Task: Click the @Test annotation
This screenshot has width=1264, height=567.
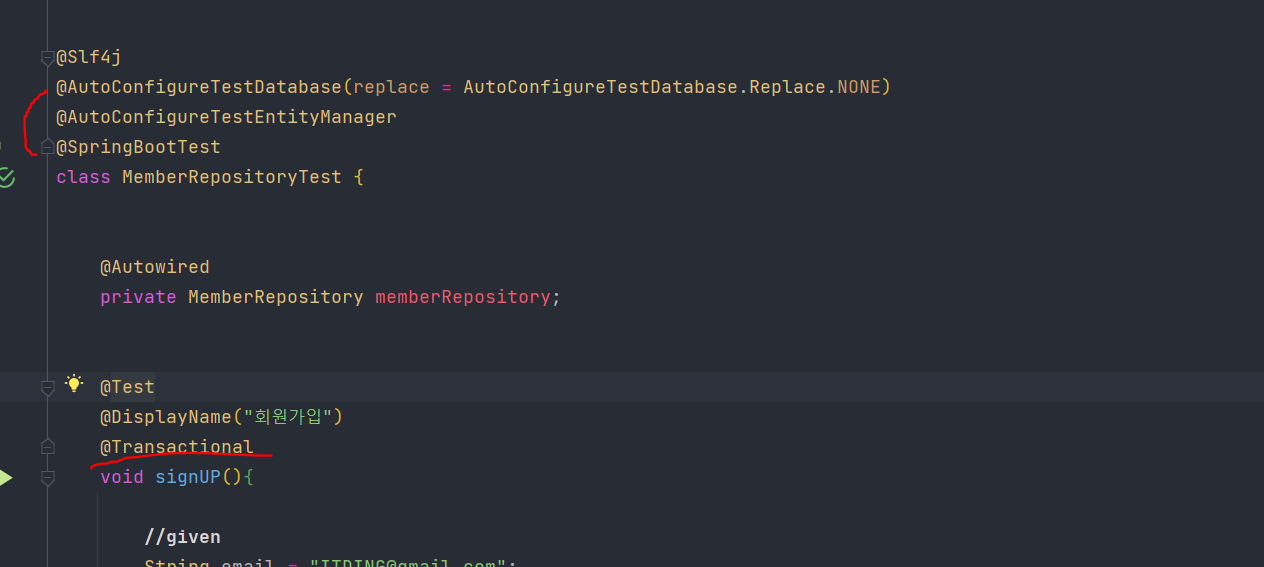Action: tap(127, 387)
